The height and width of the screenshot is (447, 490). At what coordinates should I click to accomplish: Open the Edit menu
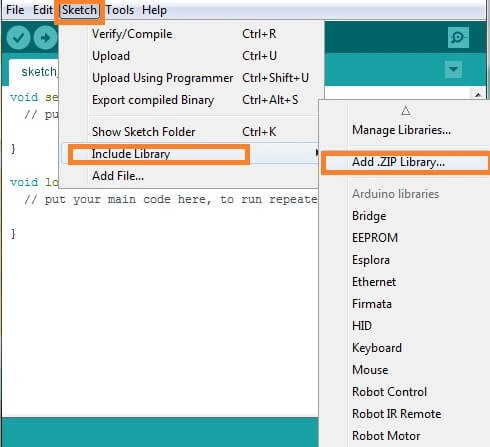click(x=43, y=10)
